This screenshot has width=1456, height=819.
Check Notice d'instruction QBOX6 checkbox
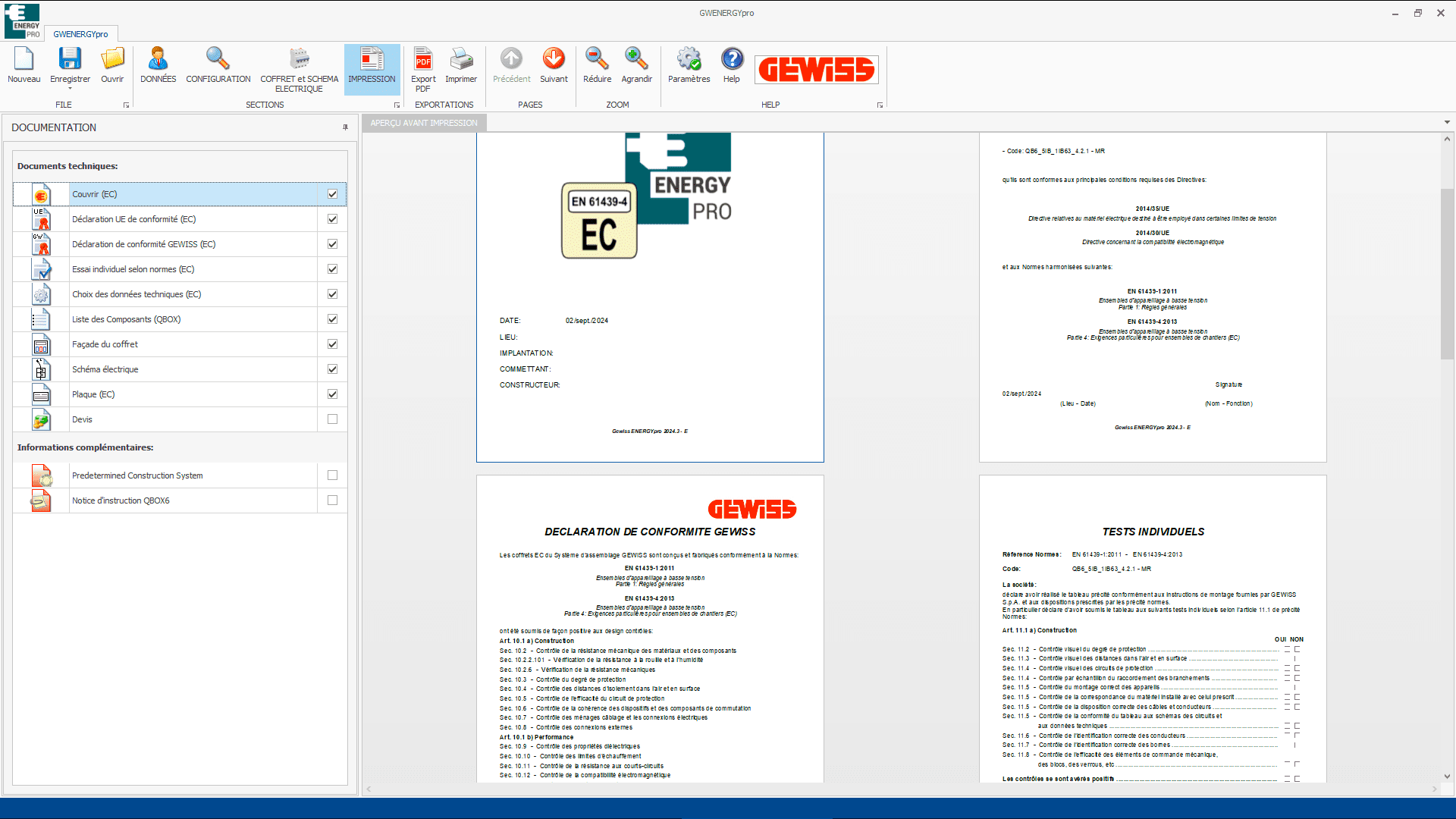click(332, 500)
